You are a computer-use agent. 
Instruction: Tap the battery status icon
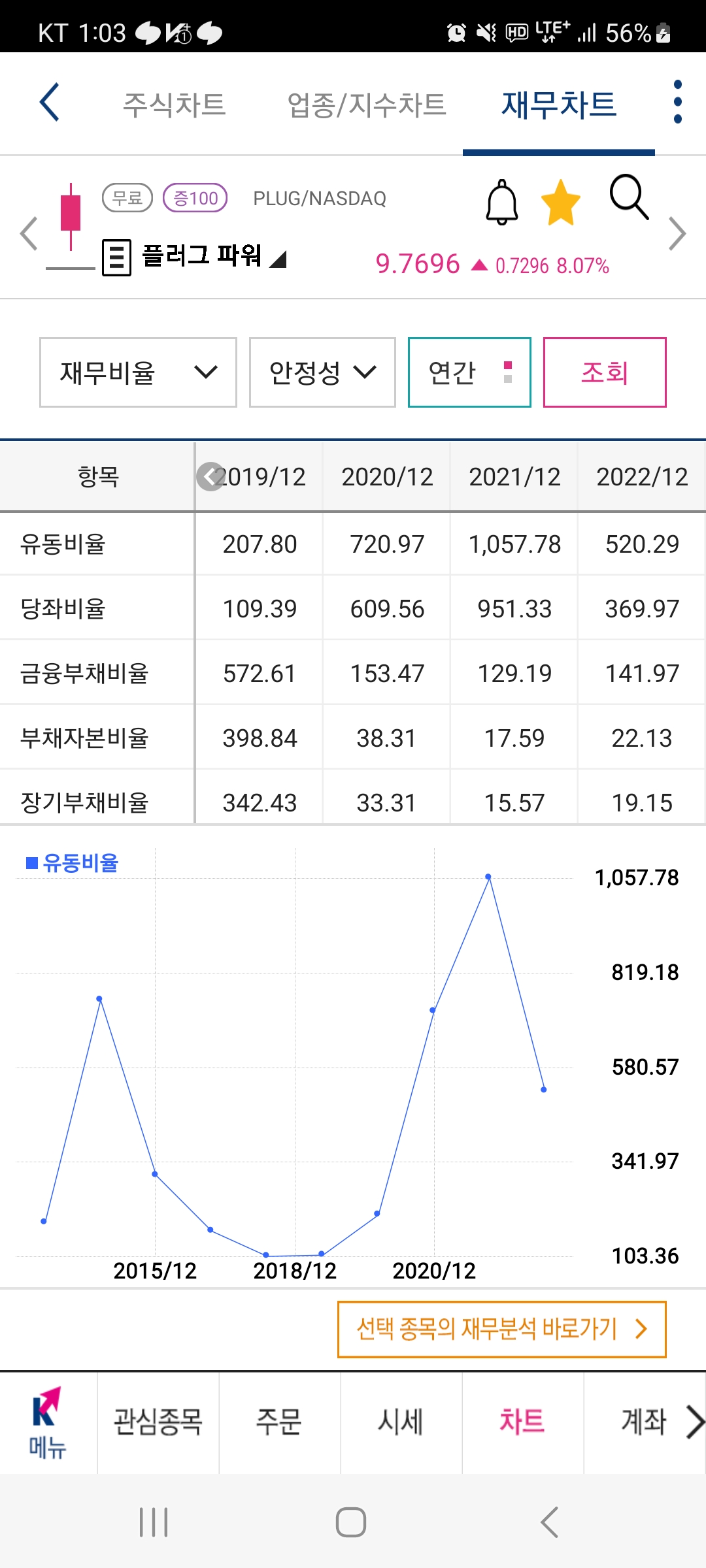click(x=664, y=33)
